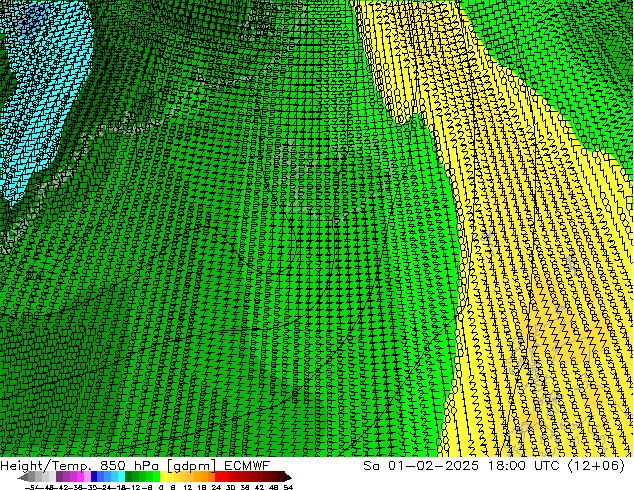Screen dimensions: 634x490
Task: Click the bright red legend swatch above 24
Action: (218, 476)
